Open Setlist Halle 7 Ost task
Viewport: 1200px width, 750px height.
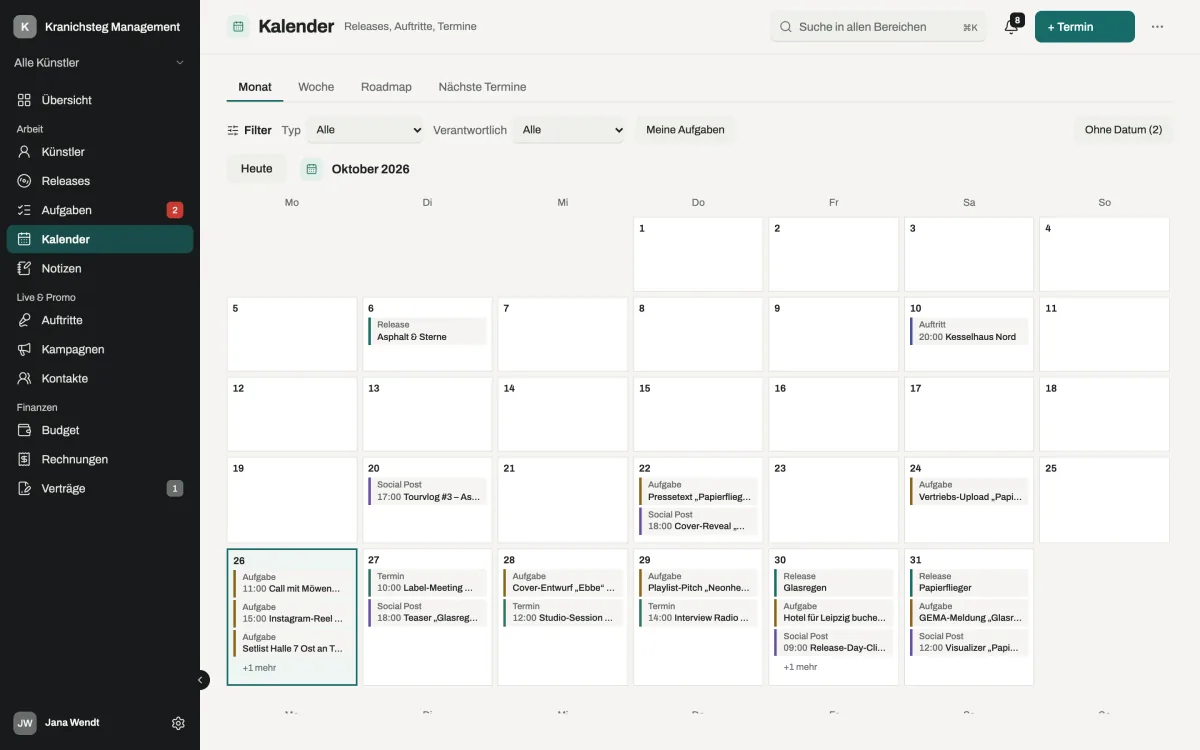[292, 643]
